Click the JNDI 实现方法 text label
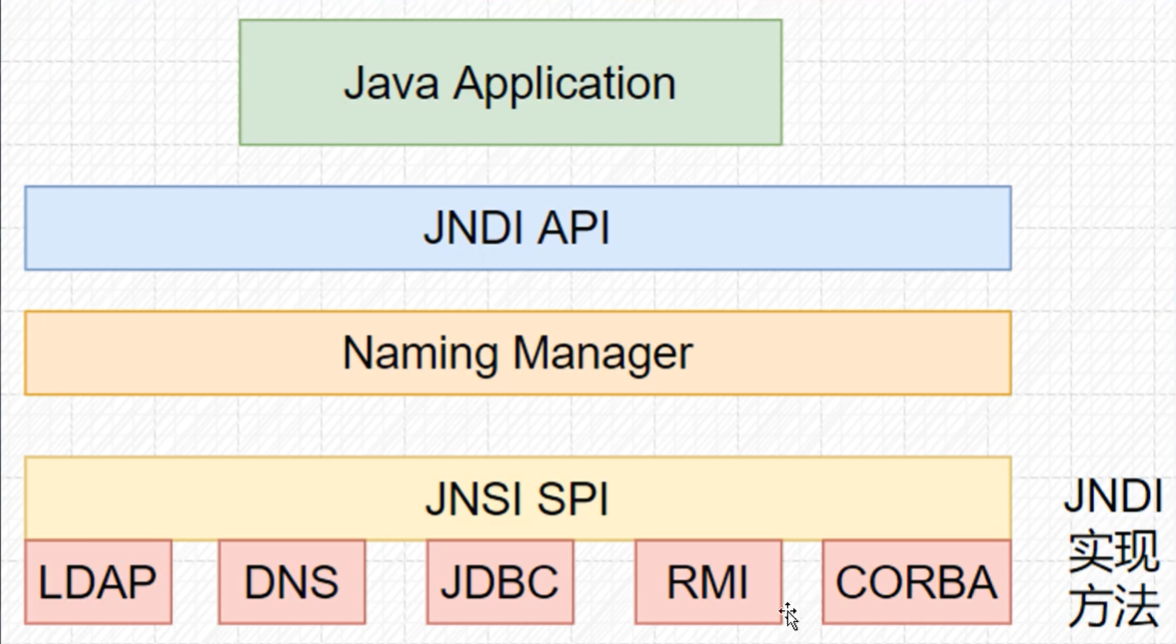This screenshot has width=1176, height=644. point(1114,553)
